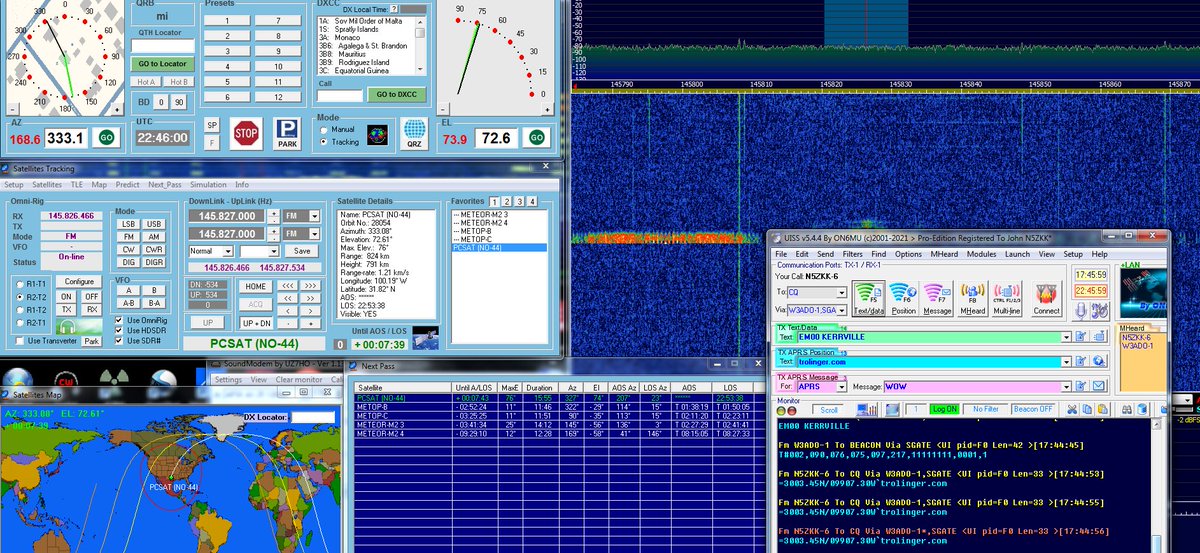Click the UISS microphone icon
Image resolution: width=1200 pixels, height=553 pixels.
1081,311
